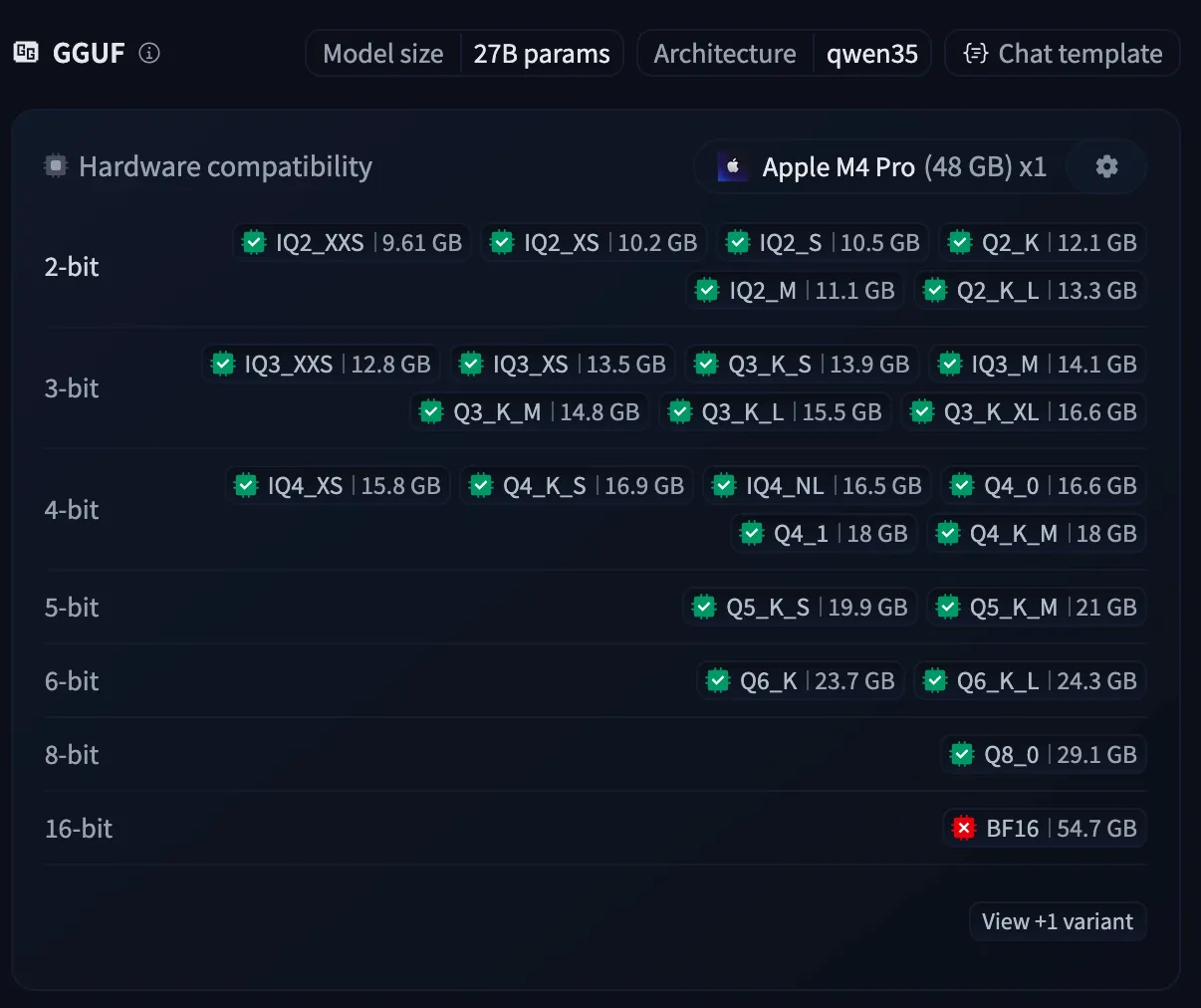Viewport: 1201px width, 1008px height.
Task: Select the Q4_0 16.6 GB quantization
Action: click(1044, 485)
